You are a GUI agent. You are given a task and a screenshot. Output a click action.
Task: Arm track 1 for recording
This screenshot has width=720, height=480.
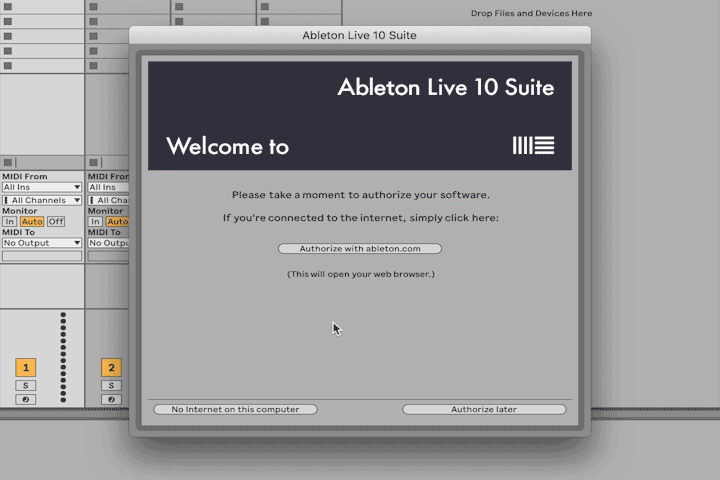(x=26, y=400)
